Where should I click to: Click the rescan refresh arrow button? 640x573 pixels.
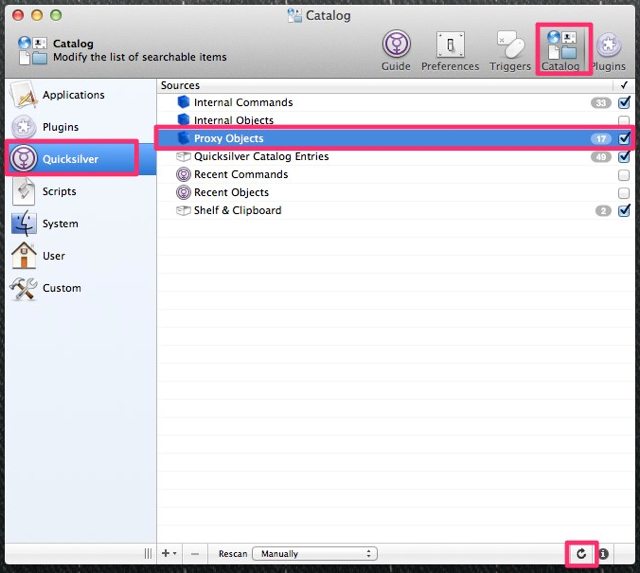click(581, 554)
